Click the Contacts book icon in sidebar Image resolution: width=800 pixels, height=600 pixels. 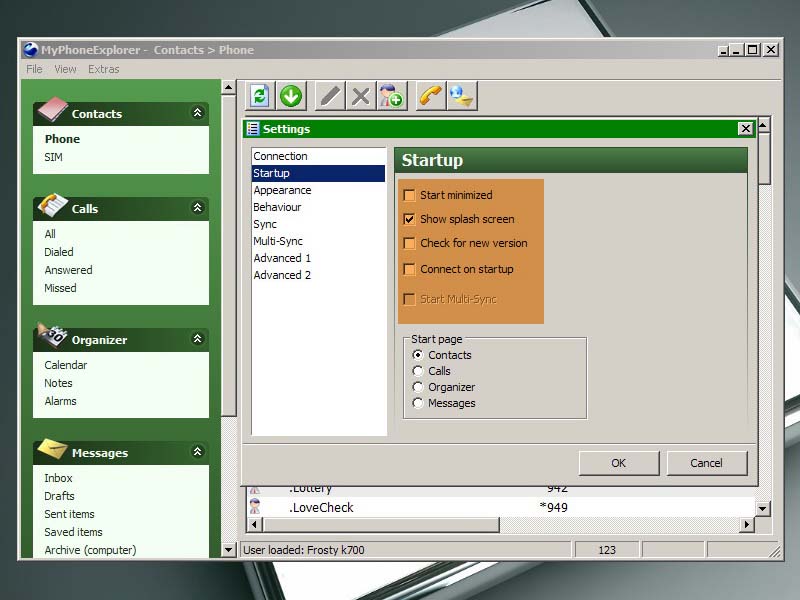pos(52,110)
